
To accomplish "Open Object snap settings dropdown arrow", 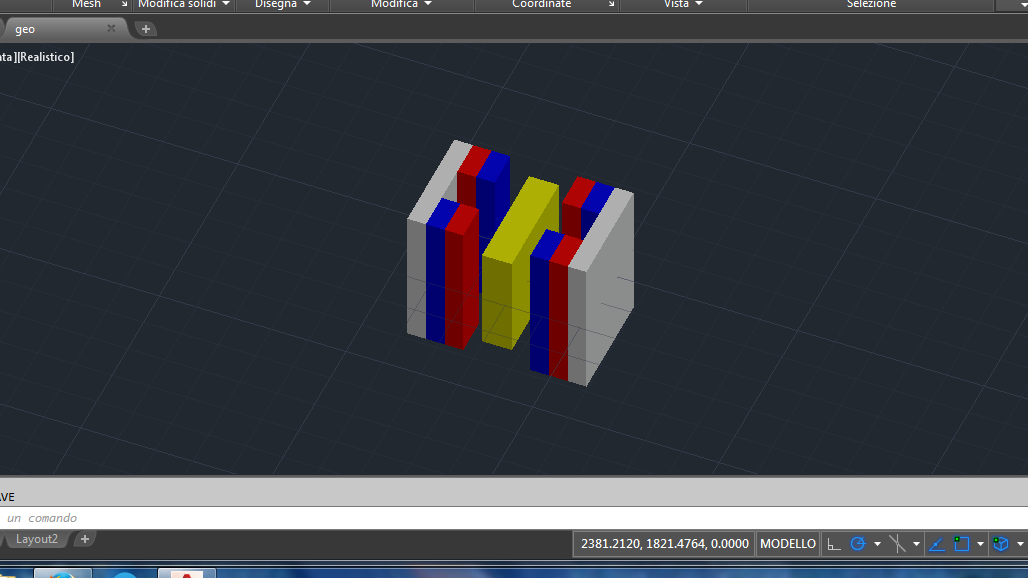I will pyautogui.click(x=980, y=544).
